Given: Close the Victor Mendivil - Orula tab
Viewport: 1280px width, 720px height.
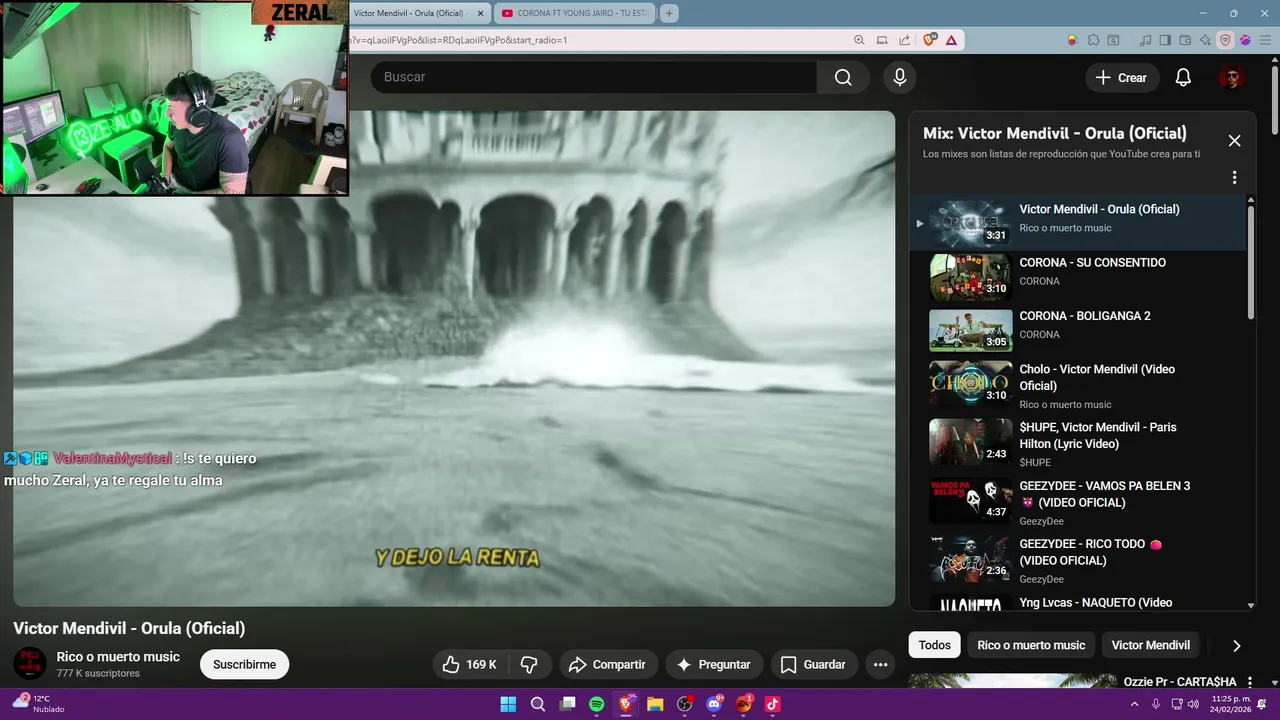Looking at the screenshot, I should pos(480,13).
